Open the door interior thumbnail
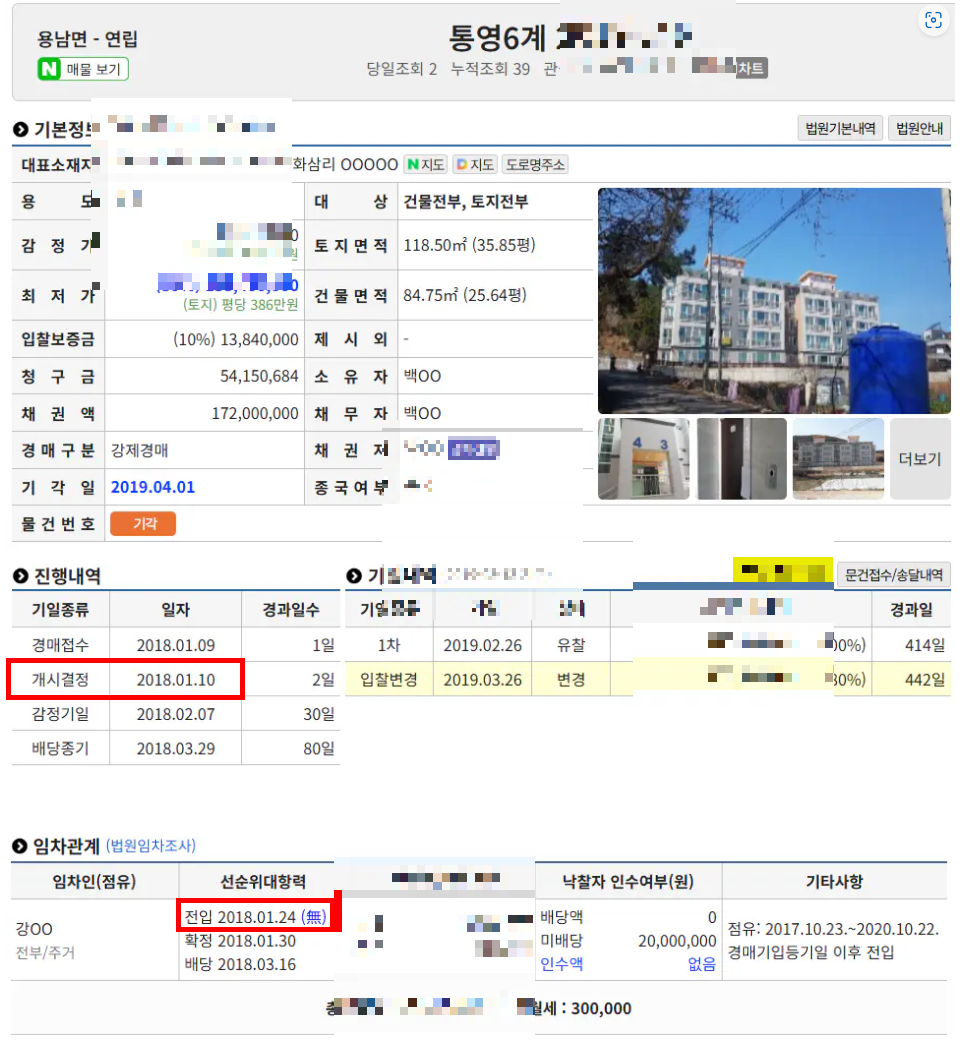The image size is (965, 1040). tap(741, 459)
